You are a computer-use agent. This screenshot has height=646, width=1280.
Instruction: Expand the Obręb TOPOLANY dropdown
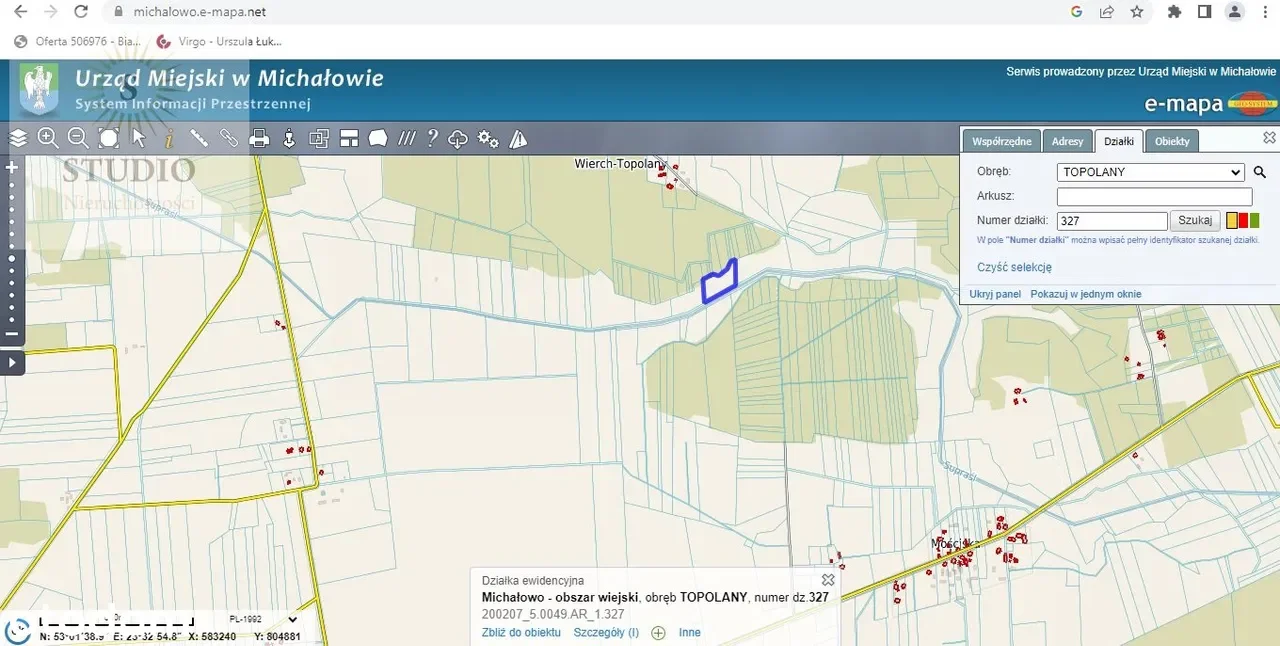coord(1150,172)
